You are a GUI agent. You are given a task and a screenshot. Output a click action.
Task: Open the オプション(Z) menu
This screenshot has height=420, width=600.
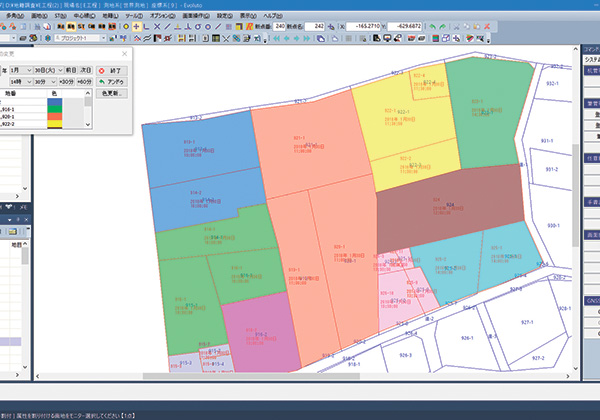pyautogui.click(x=160, y=15)
